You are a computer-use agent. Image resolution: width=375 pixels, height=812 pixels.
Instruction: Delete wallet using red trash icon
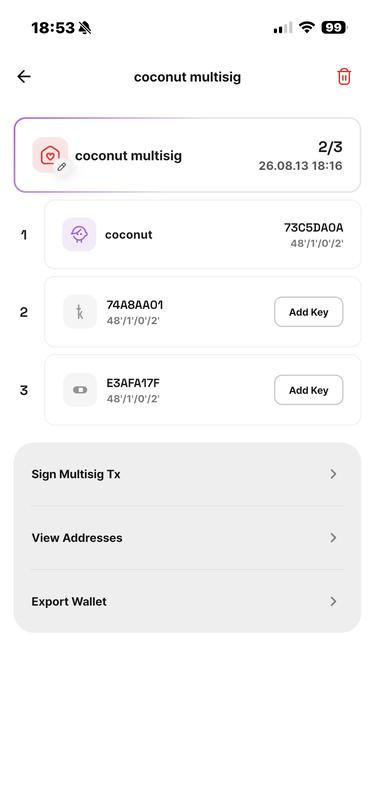[x=344, y=77]
